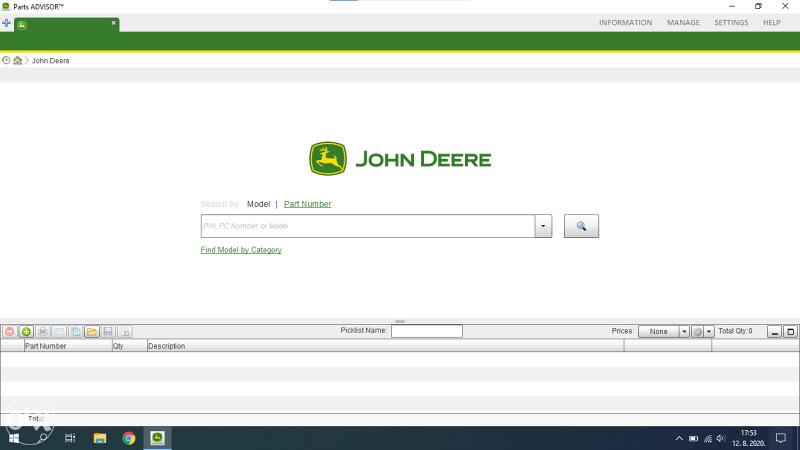Maximize the picklist panel
The width and height of the screenshot is (800, 450).
790,331
